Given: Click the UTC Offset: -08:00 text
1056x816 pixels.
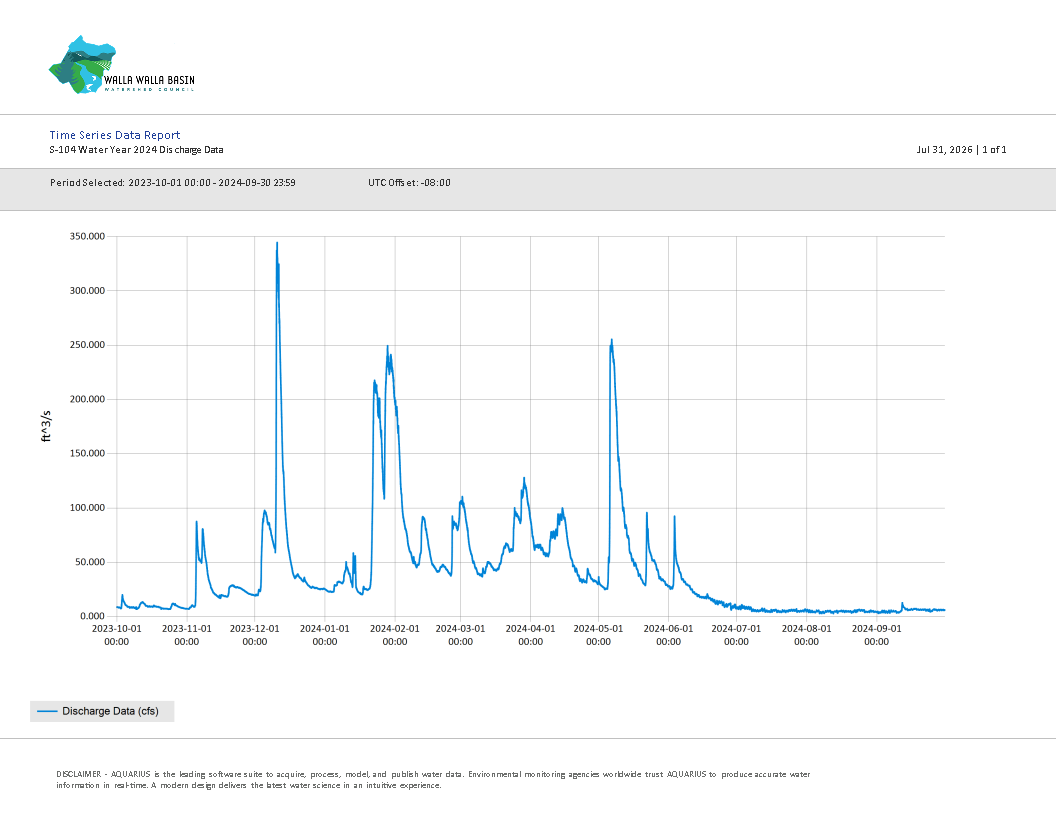Looking at the screenshot, I should tap(409, 182).
